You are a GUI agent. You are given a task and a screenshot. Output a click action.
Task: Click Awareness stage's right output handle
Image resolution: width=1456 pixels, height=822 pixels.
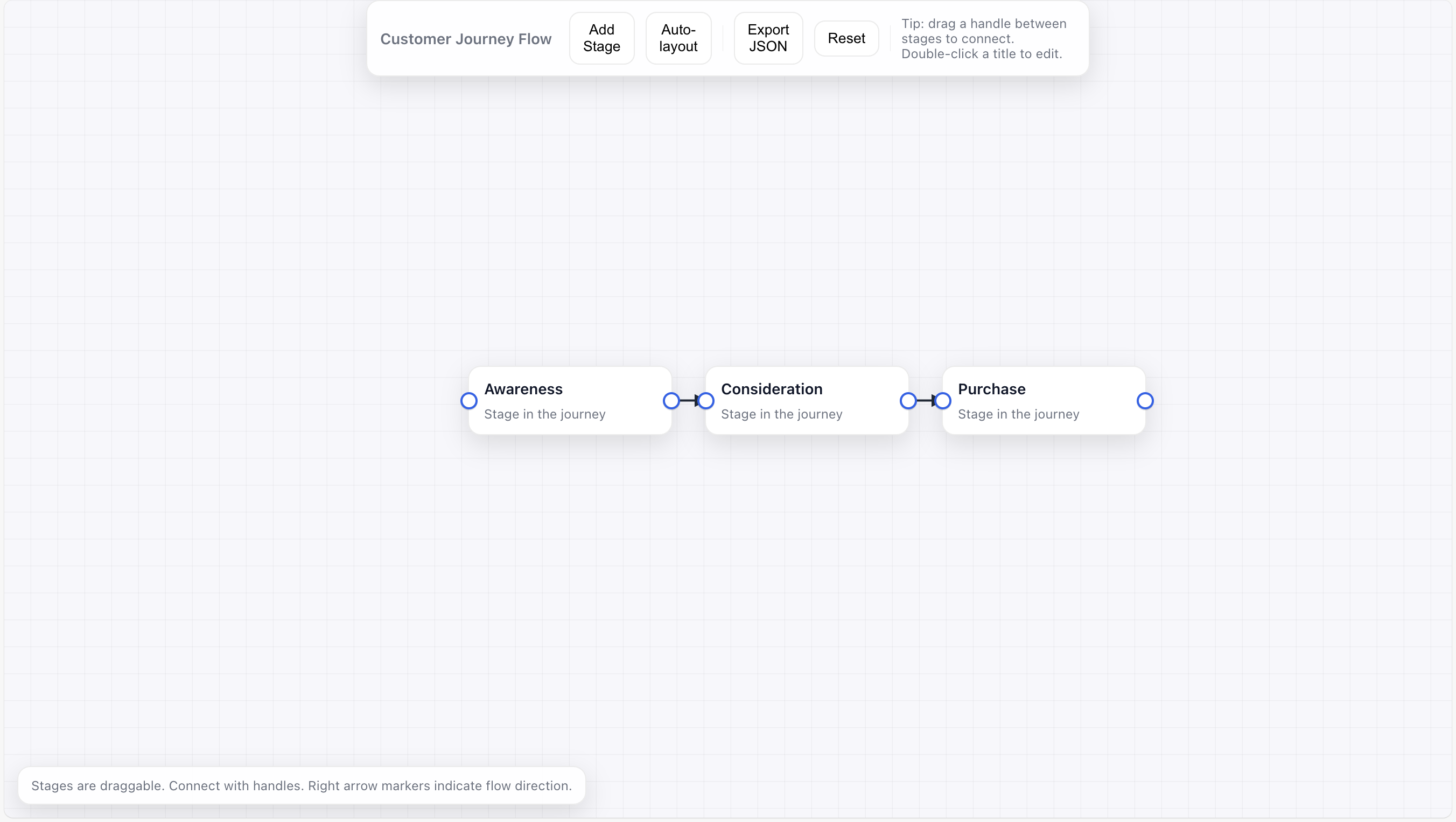[x=671, y=401]
